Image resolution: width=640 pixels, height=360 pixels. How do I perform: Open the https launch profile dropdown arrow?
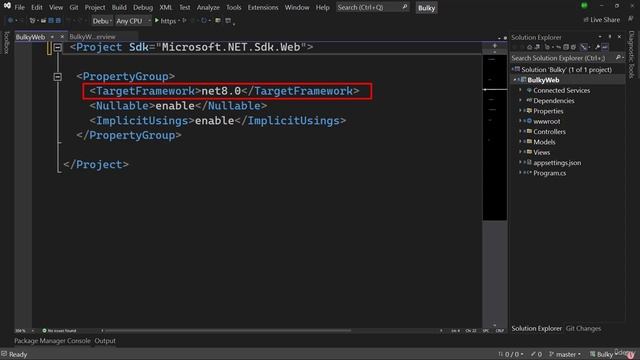tap(179, 21)
